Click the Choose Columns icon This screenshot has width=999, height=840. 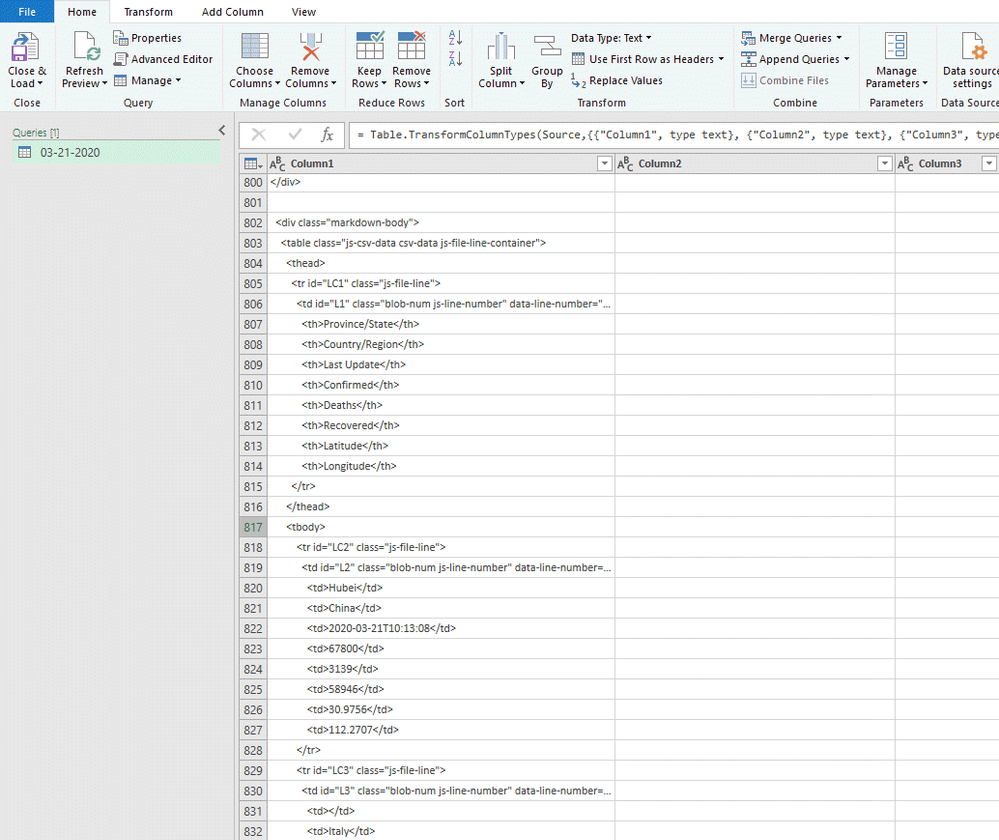point(255,47)
